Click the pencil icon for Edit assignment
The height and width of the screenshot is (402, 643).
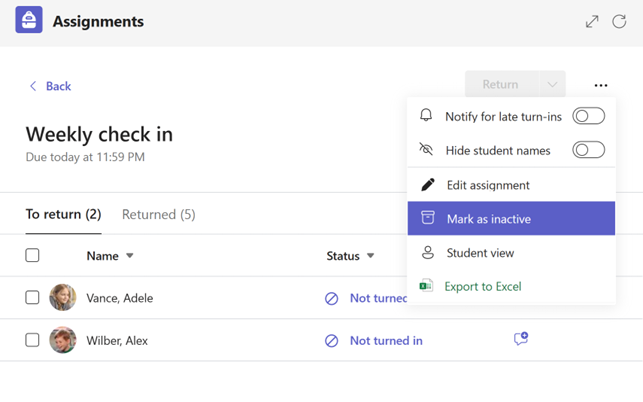coord(427,185)
